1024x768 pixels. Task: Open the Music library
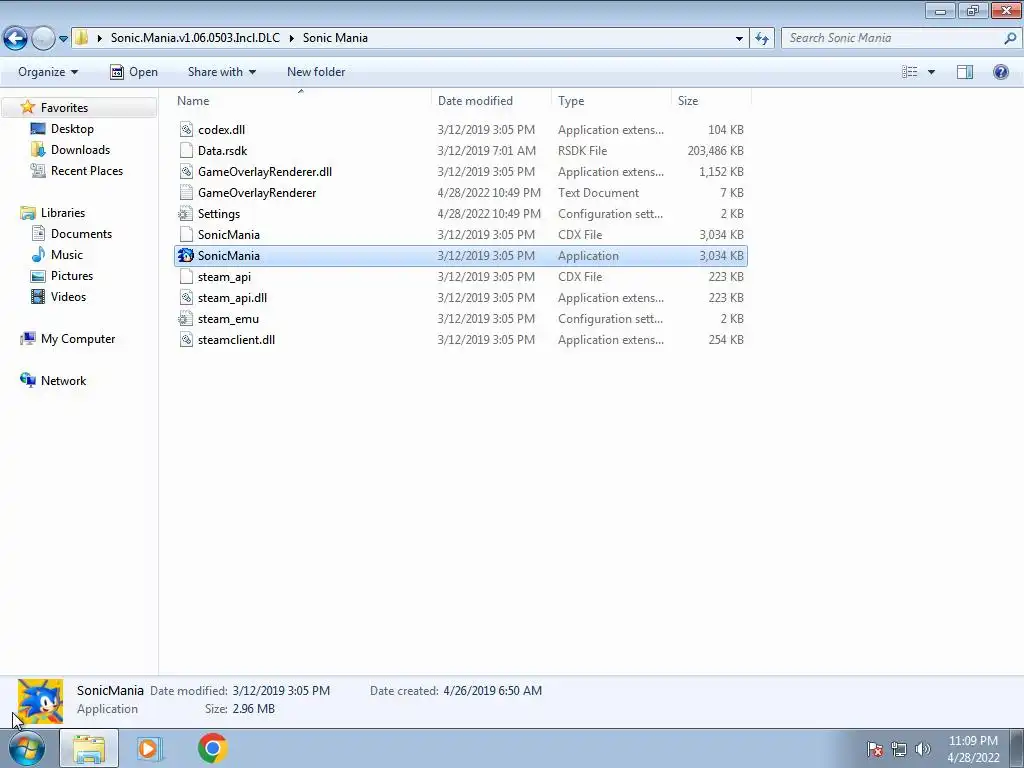[67, 255]
